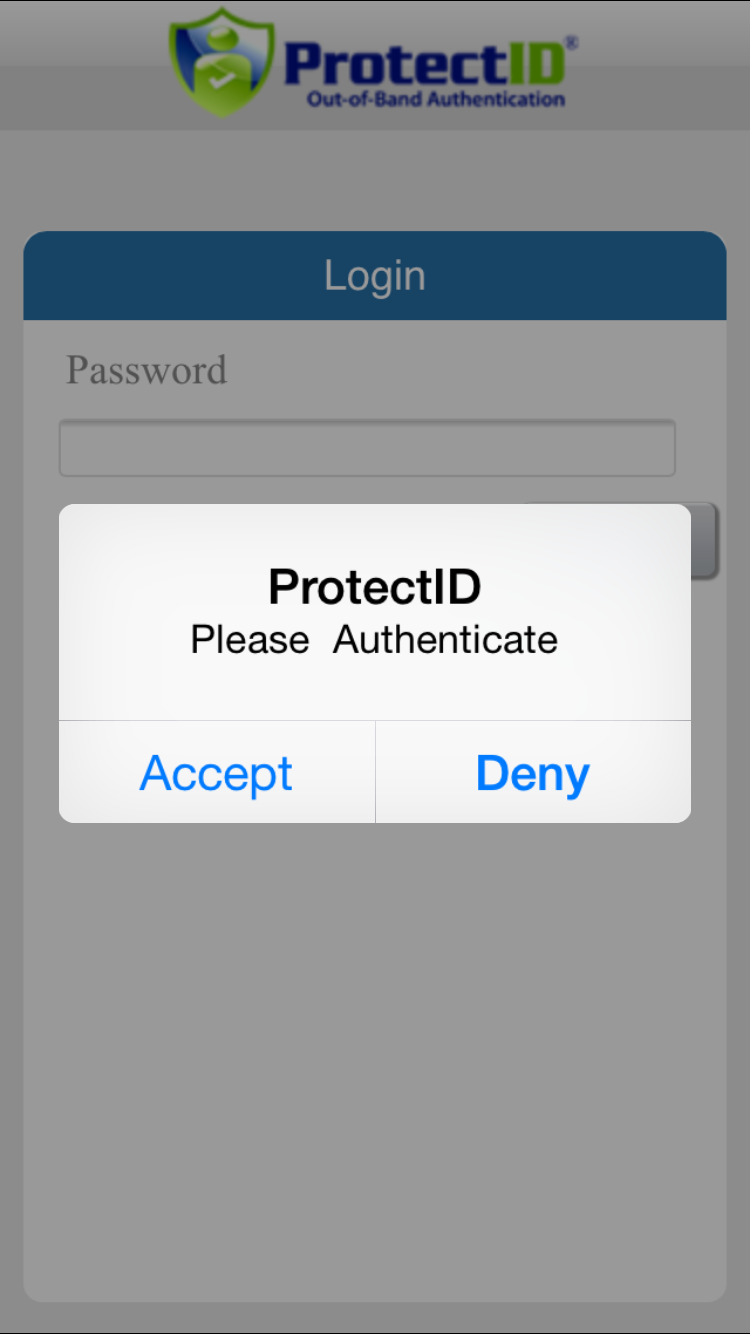The image size is (750, 1334).
Task: Click the Login title text
Action: tap(375, 276)
